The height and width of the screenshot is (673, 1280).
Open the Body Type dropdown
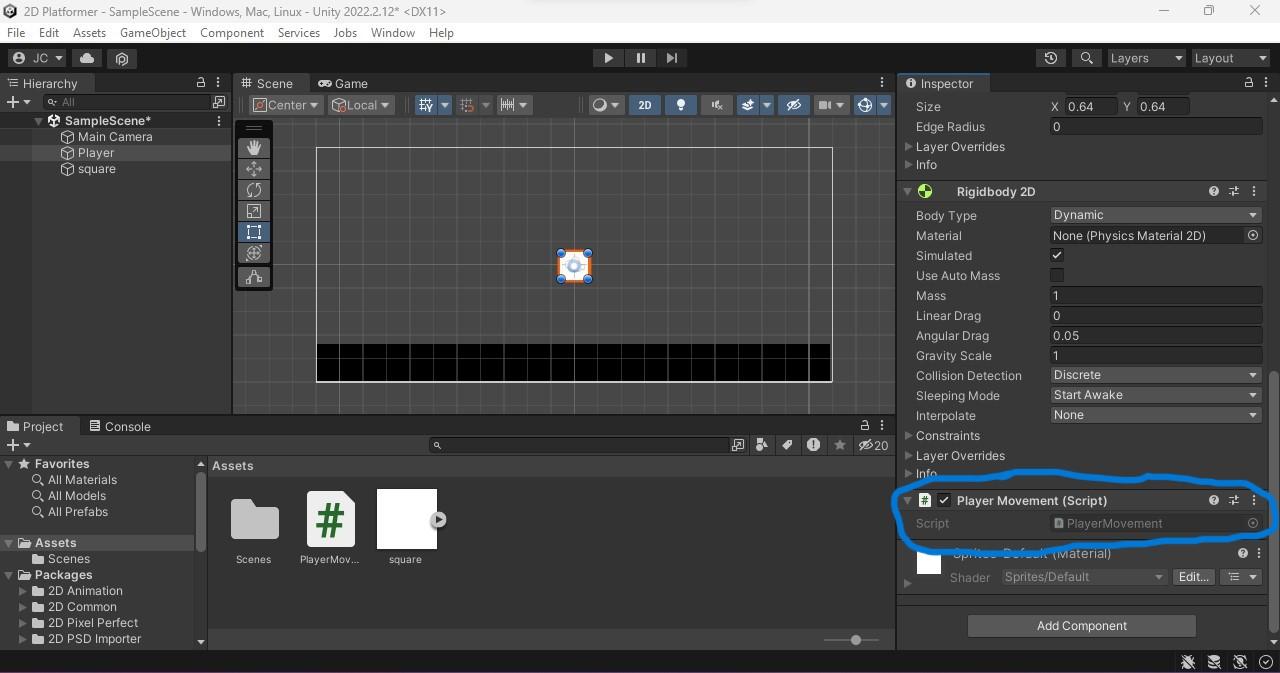pos(1155,214)
